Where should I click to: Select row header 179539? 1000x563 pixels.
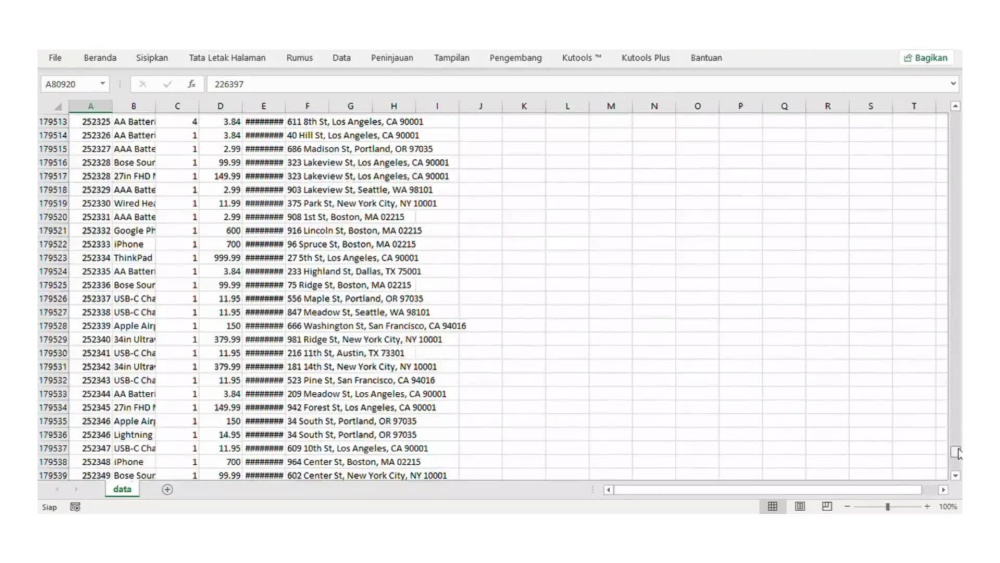(53, 475)
